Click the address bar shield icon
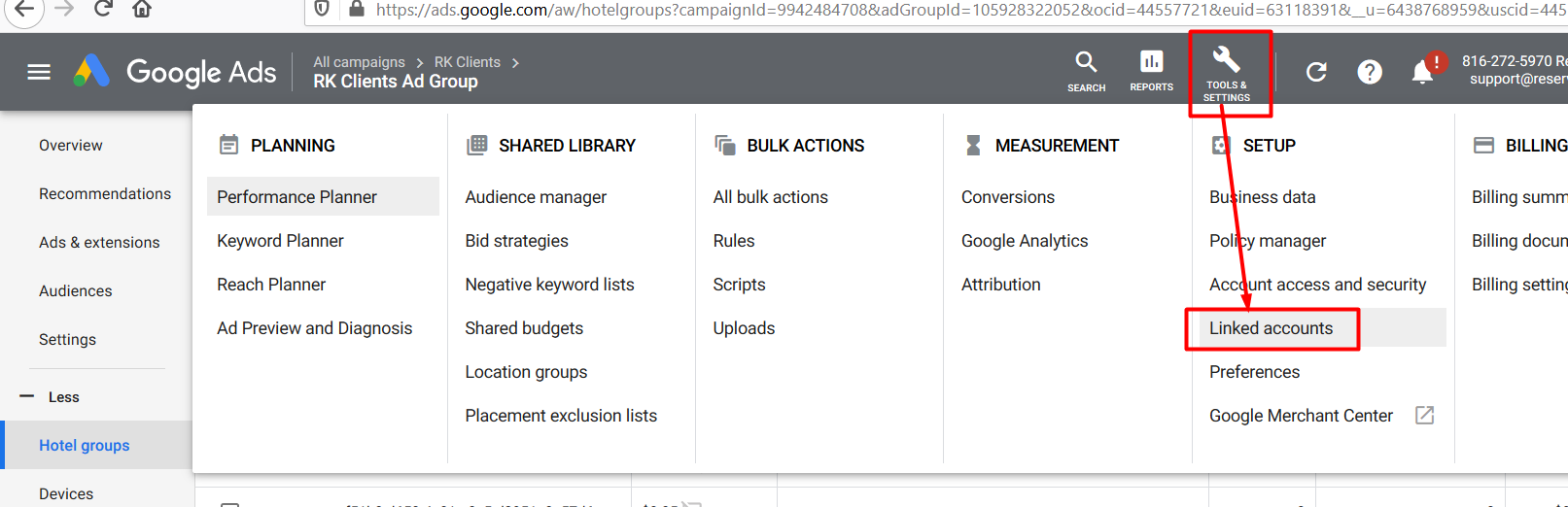1568x507 pixels. tap(323, 9)
